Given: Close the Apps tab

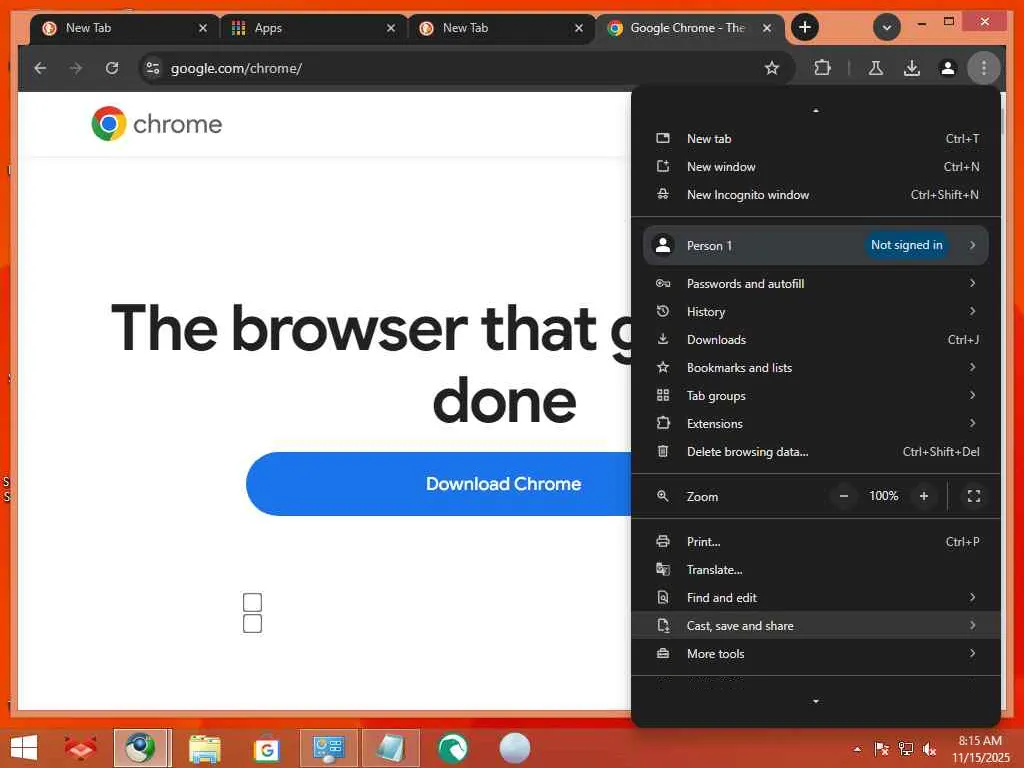Looking at the screenshot, I should (391, 28).
